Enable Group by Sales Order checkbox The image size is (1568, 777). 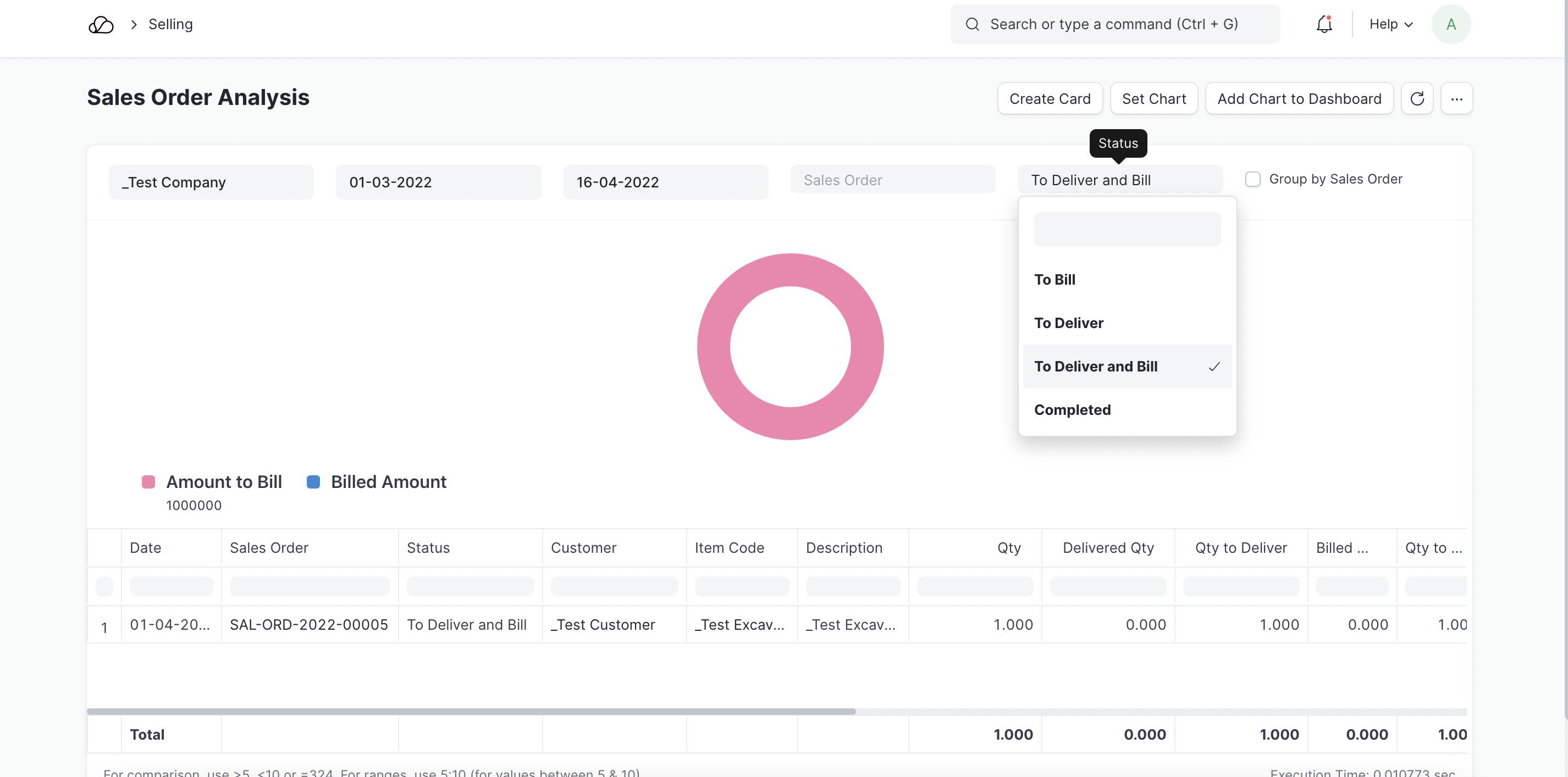coord(1252,180)
